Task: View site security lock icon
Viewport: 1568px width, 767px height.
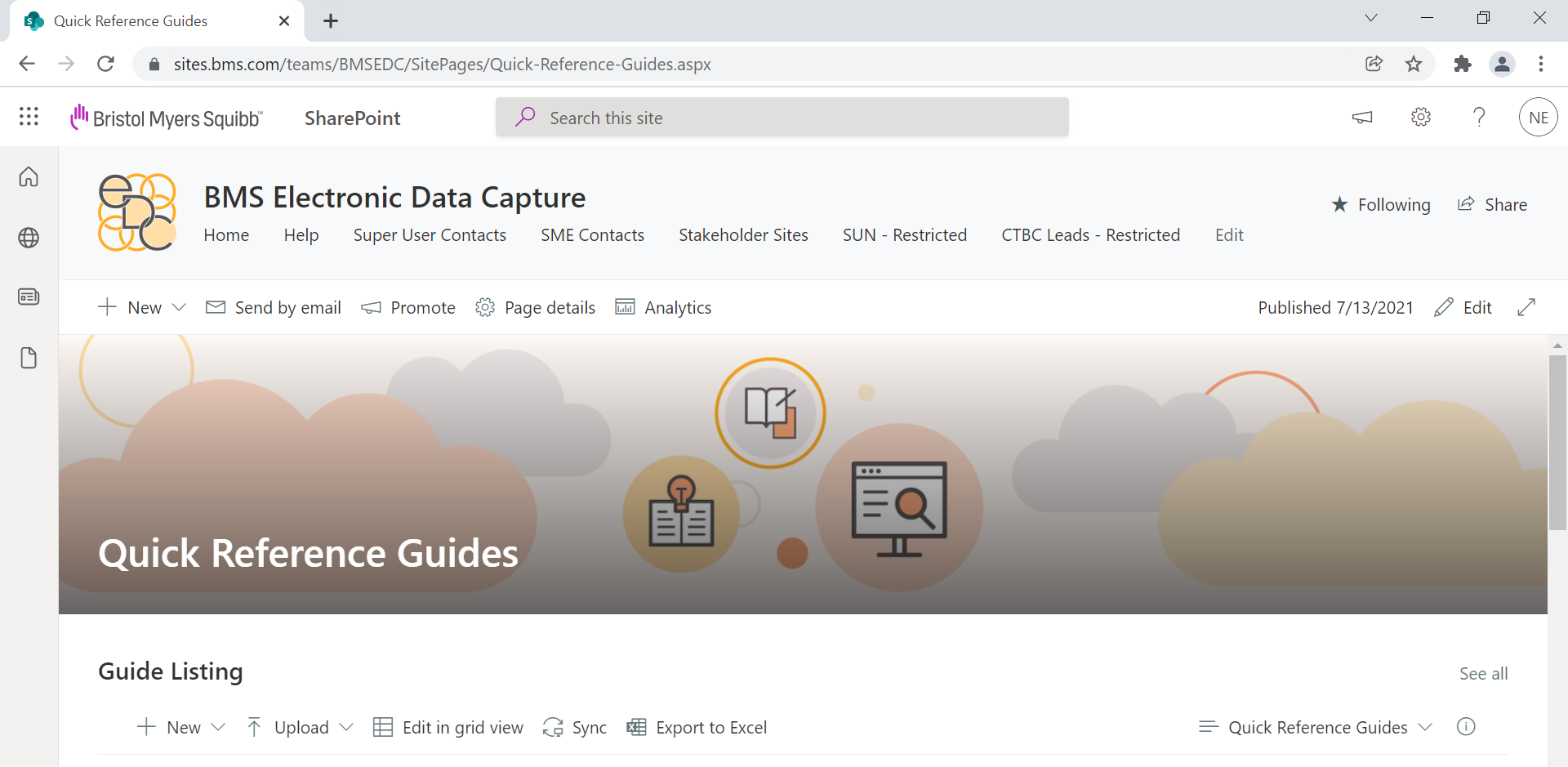Action: [x=154, y=64]
